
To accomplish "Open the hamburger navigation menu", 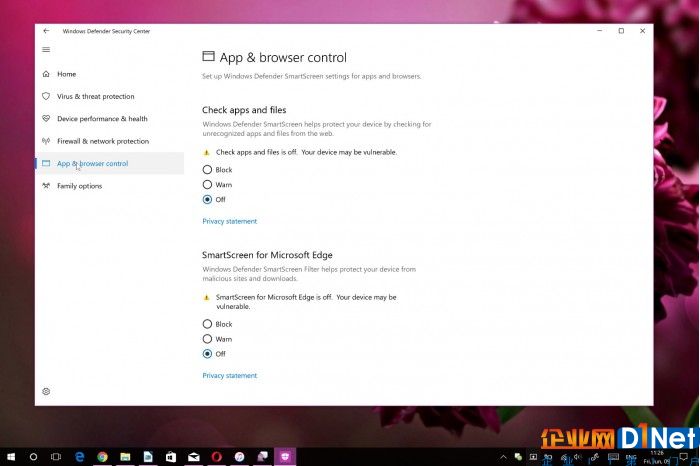I will (x=46, y=50).
